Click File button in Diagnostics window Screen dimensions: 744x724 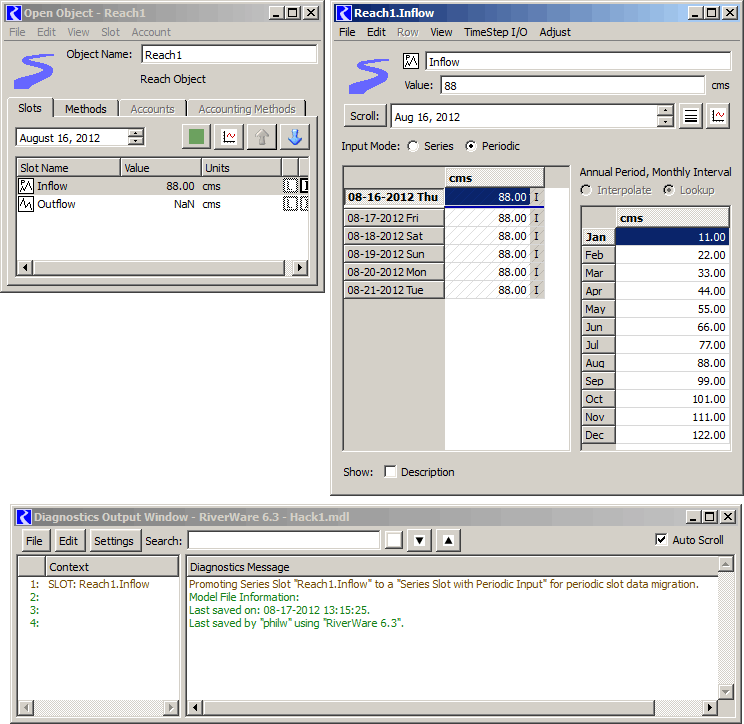coord(34,540)
